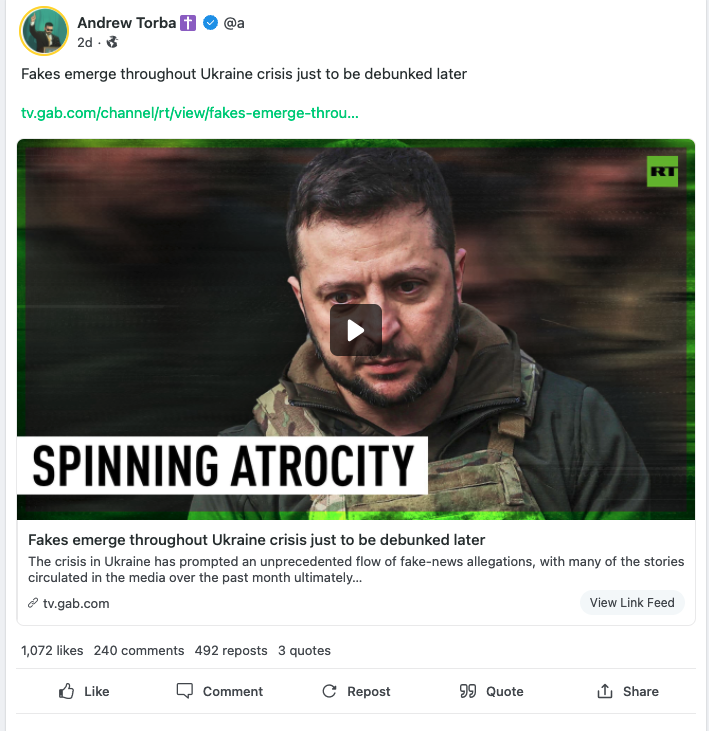Open the 2d post timestamp
Viewport: 709px width, 731px height.
pos(85,42)
